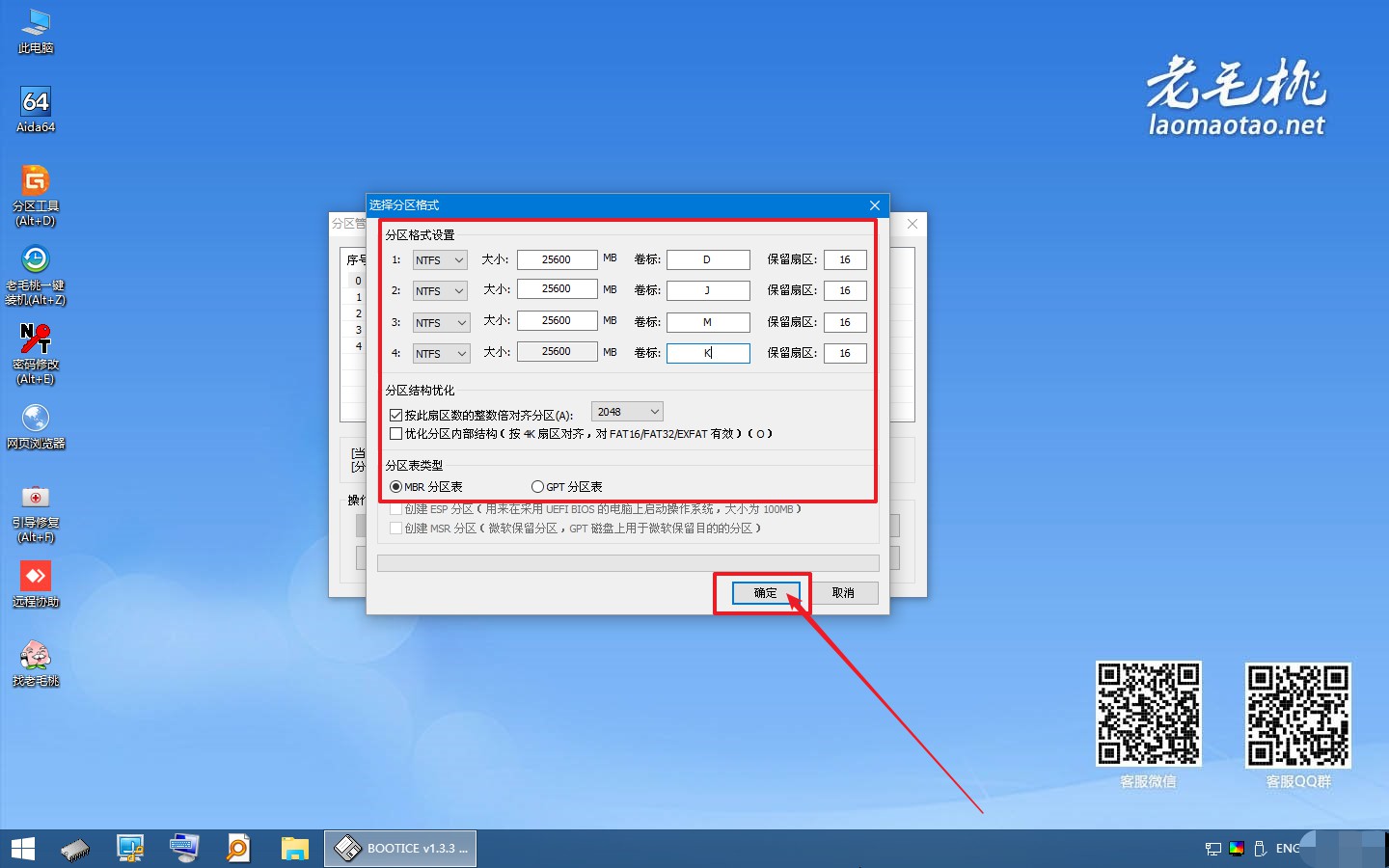Launch Aida64 desktop shortcut
Image resolution: width=1389 pixels, height=868 pixels.
tap(36, 110)
